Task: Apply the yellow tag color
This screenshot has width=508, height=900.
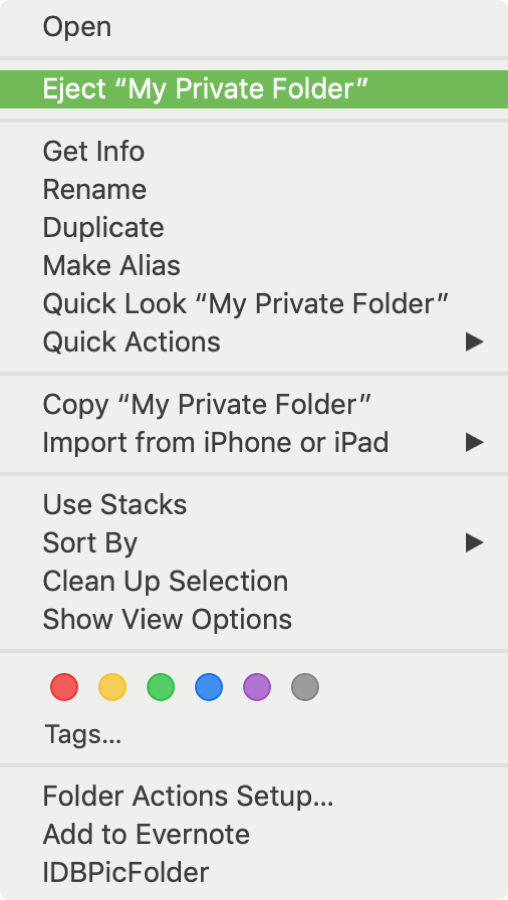Action: point(112,687)
